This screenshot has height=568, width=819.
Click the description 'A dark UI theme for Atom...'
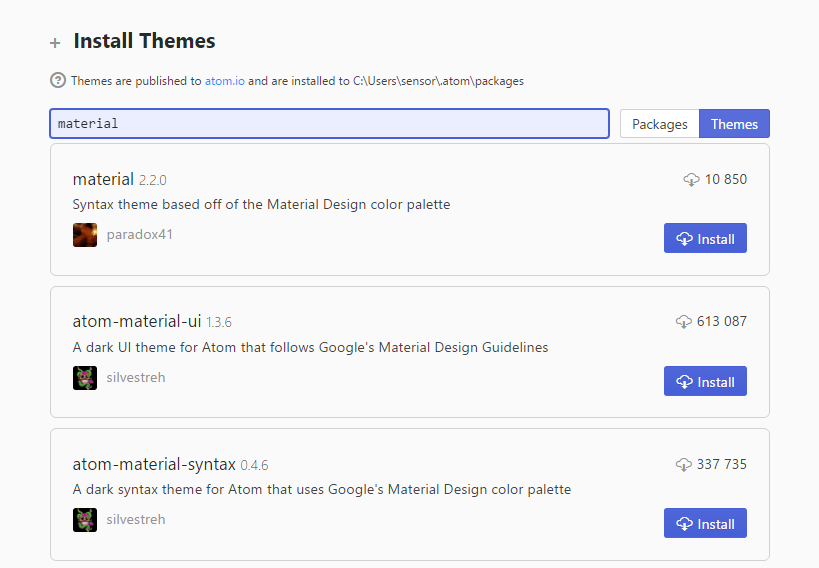tap(310, 347)
